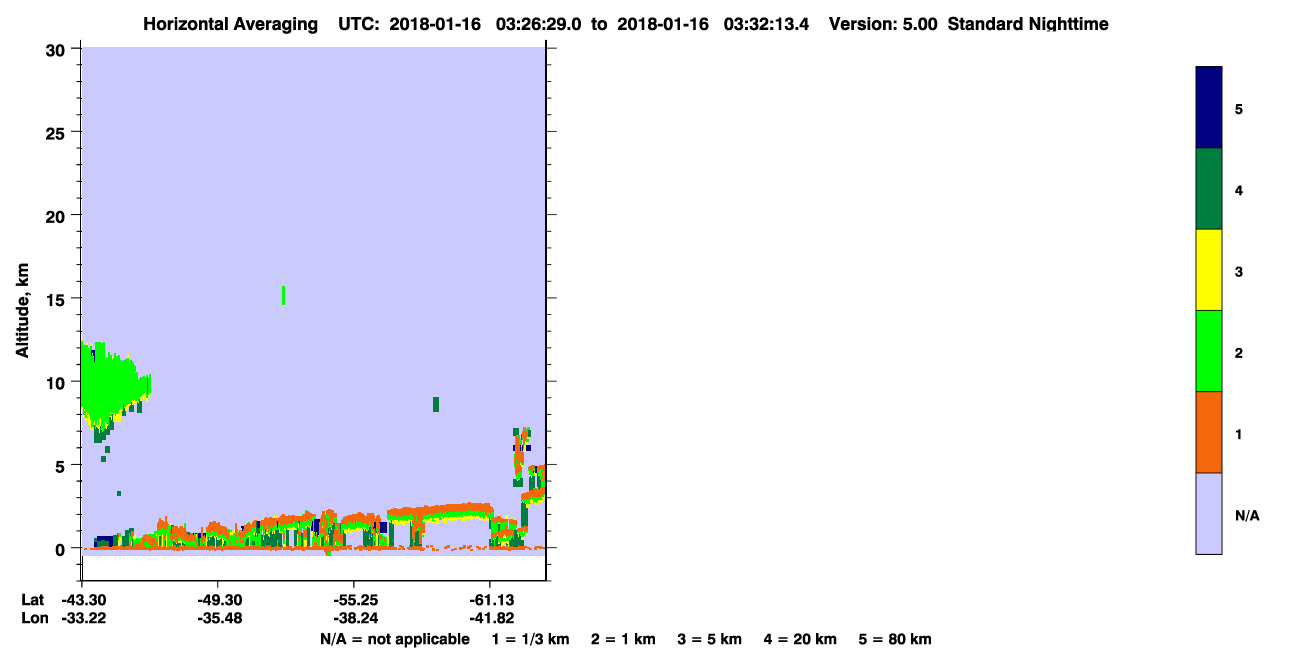Click the orange colorbar segment labeled 1

[x=1209, y=432]
